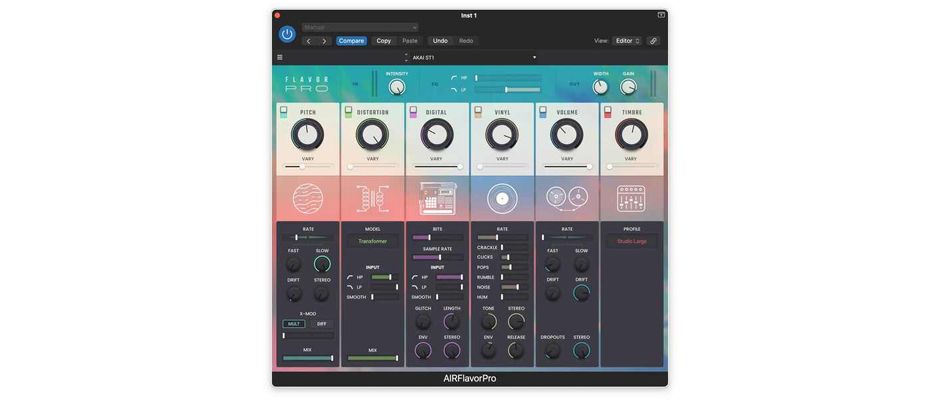Click the Distortion amount knob
The width and height of the screenshot is (940, 400).
372,134
